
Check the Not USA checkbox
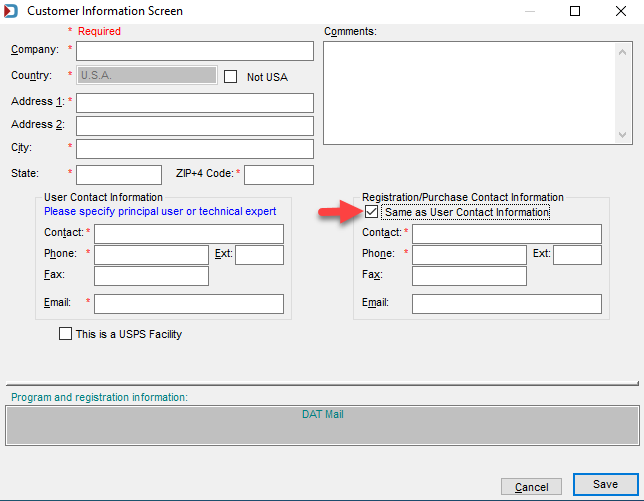point(230,76)
